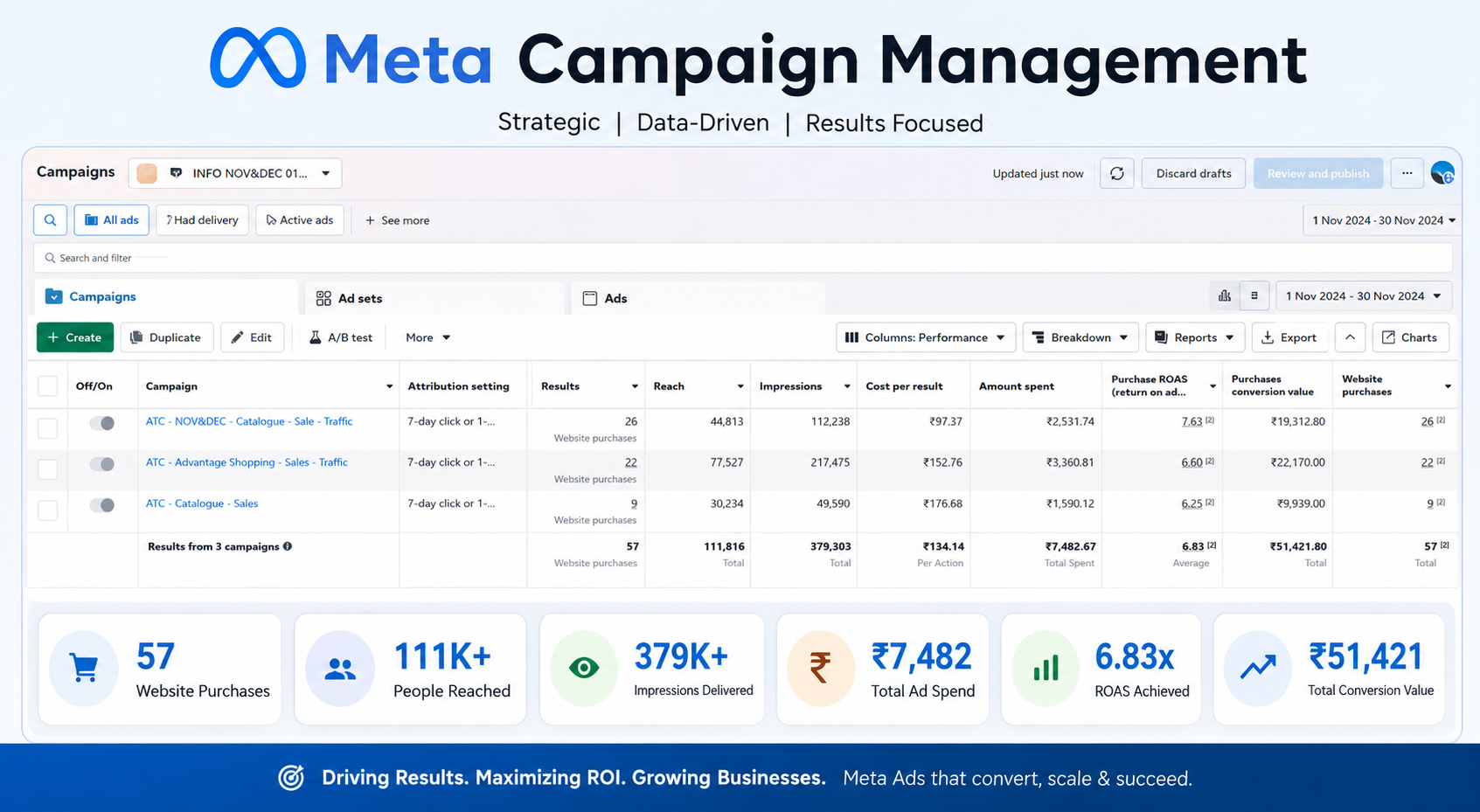Image resolution: width=1480 pixels, height=812 pixels.
Task: Click the Export download button
Action: coord(1289,337)
